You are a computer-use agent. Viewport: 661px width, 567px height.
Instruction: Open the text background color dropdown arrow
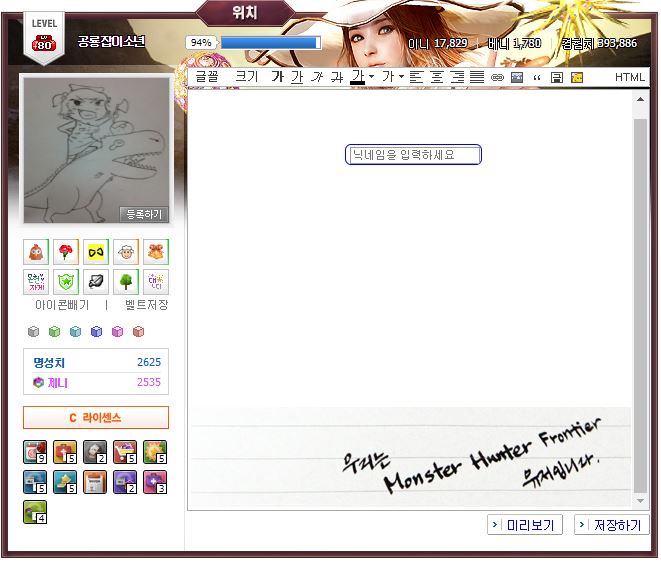pos(401,77)
